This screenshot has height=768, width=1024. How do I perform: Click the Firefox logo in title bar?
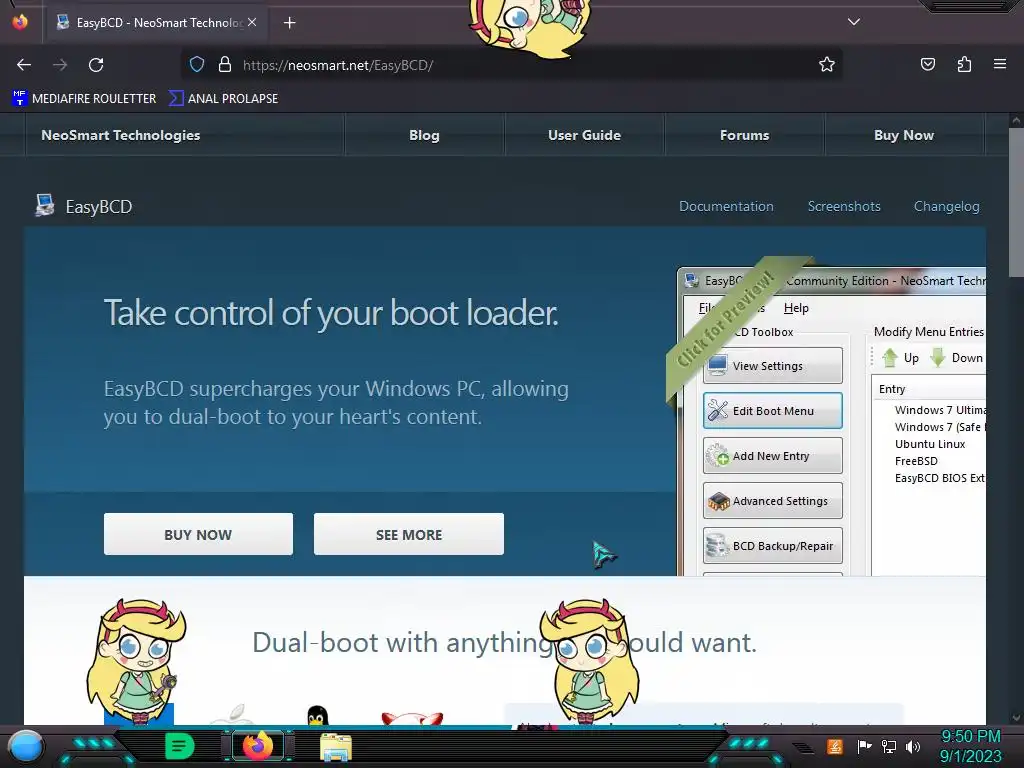pyautogui.click(x=20, y=22)
